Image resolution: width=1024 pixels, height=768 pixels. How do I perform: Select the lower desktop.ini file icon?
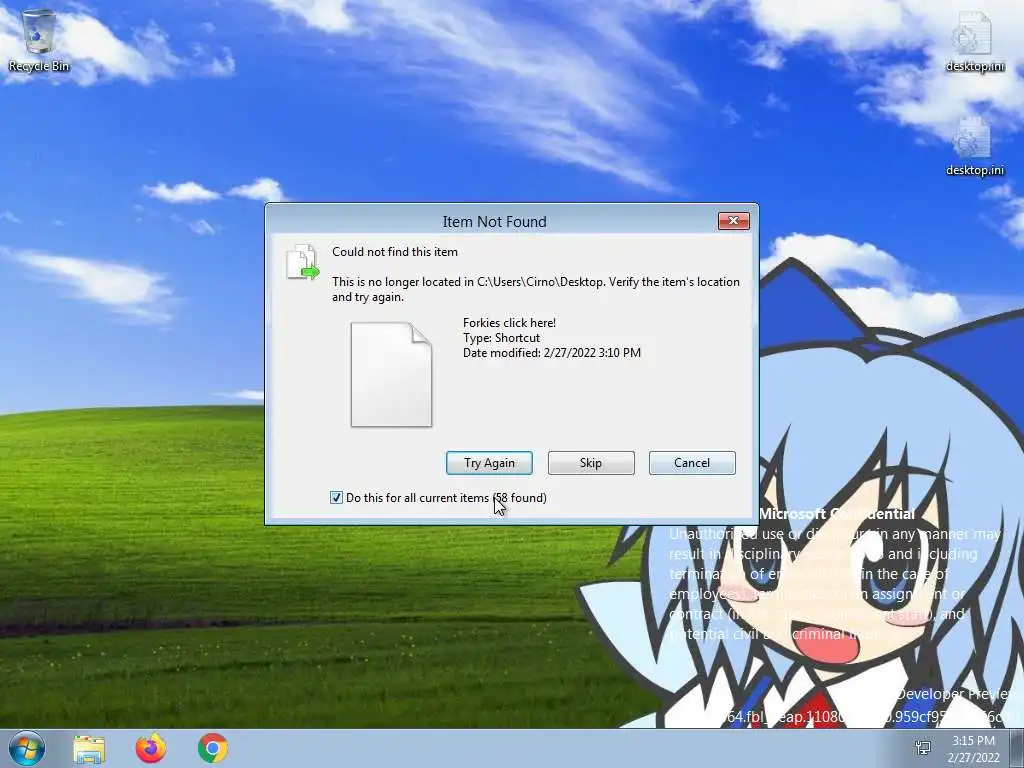click(x=974, y=146)
